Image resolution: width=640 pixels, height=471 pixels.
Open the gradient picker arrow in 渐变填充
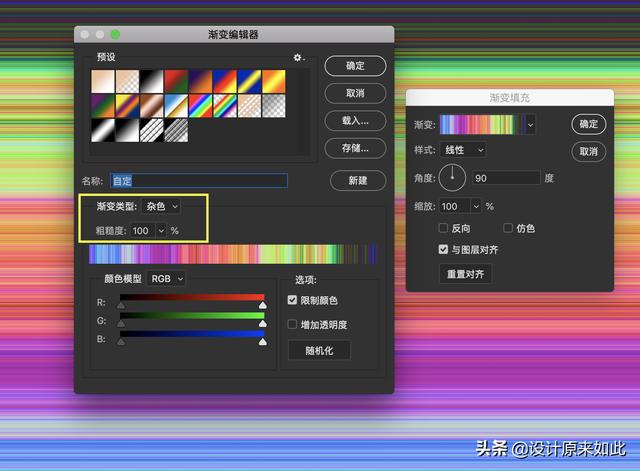click(x=531, y=124)
